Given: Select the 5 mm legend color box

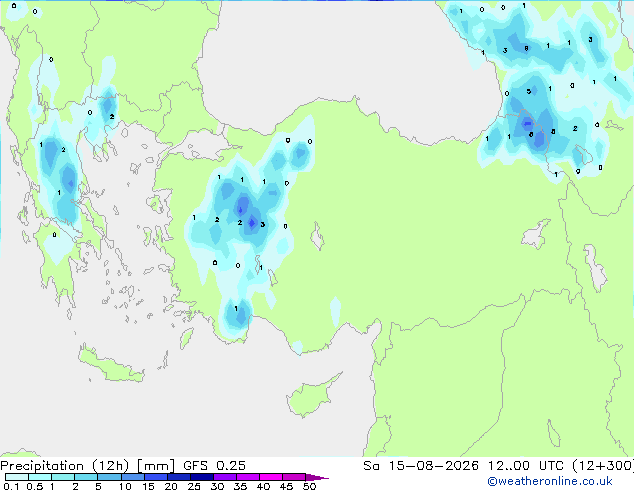Looking at the screenshot, I should 109,477.
